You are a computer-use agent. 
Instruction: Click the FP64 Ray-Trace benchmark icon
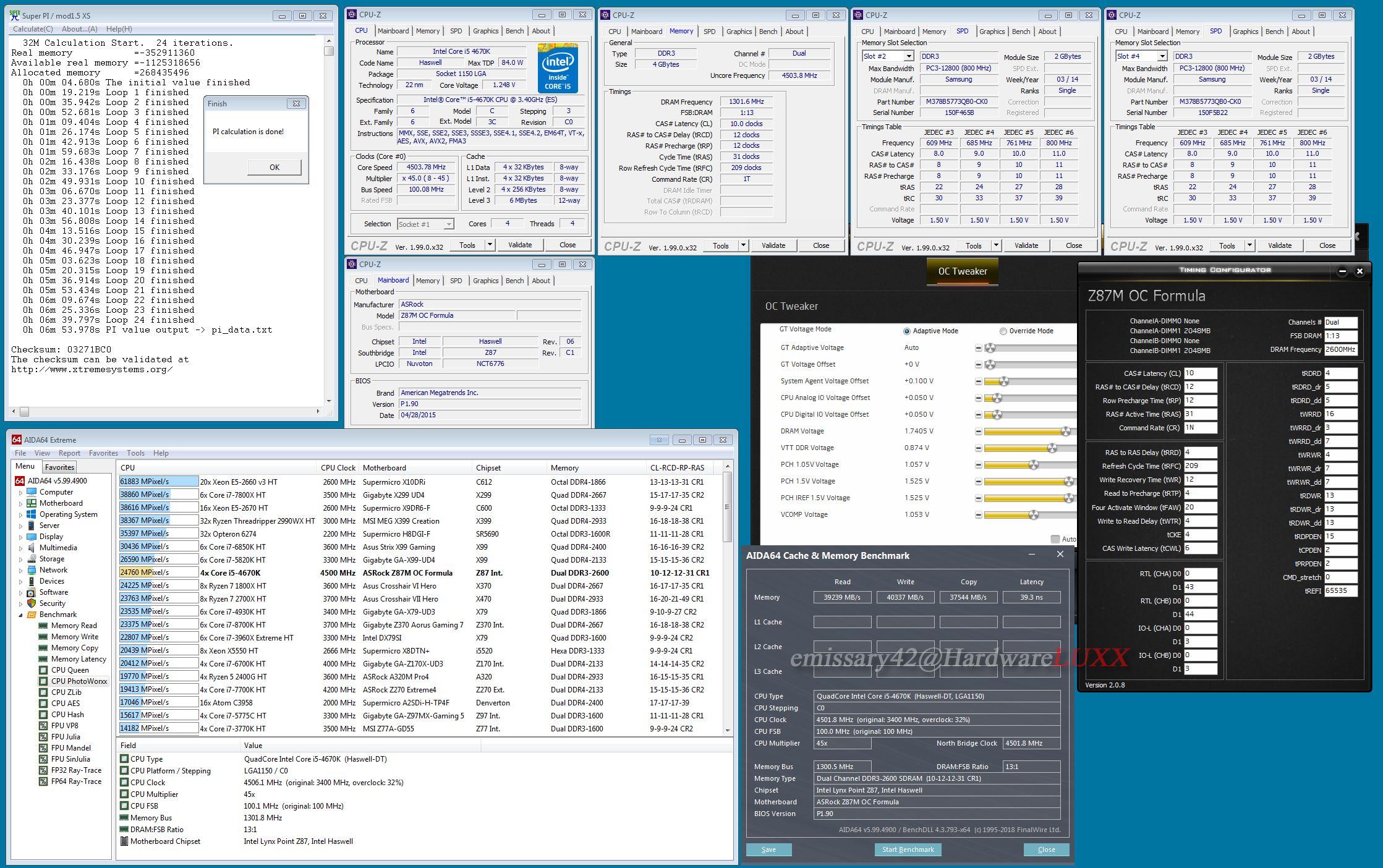[x=43, y=781]
